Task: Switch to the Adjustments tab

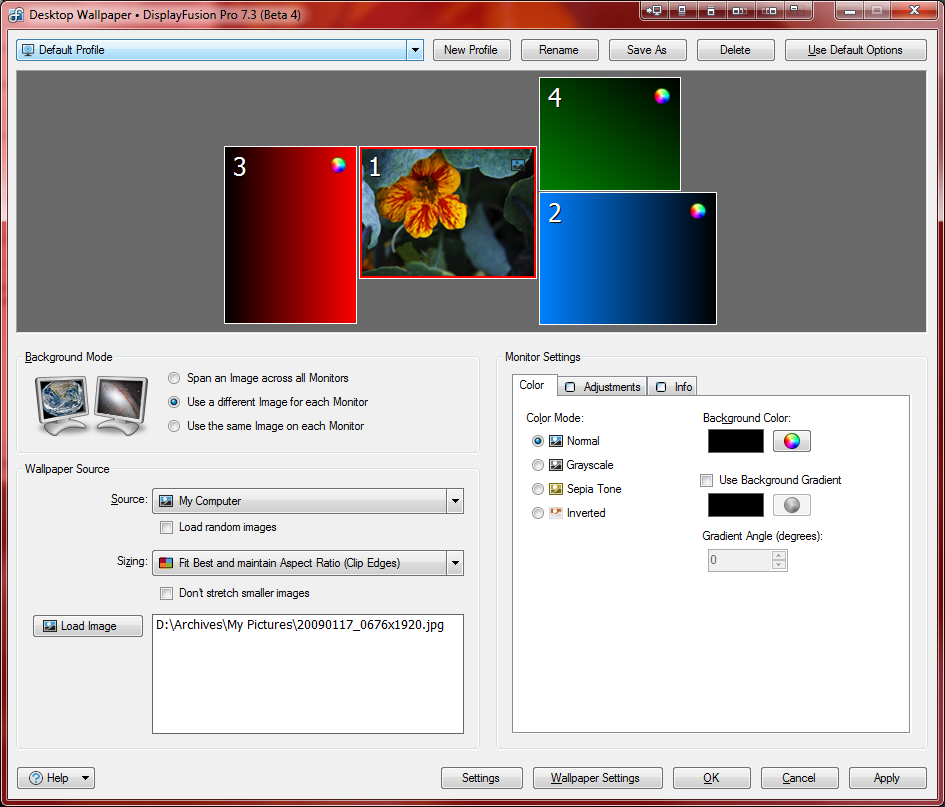Action: tap(602, 386)
